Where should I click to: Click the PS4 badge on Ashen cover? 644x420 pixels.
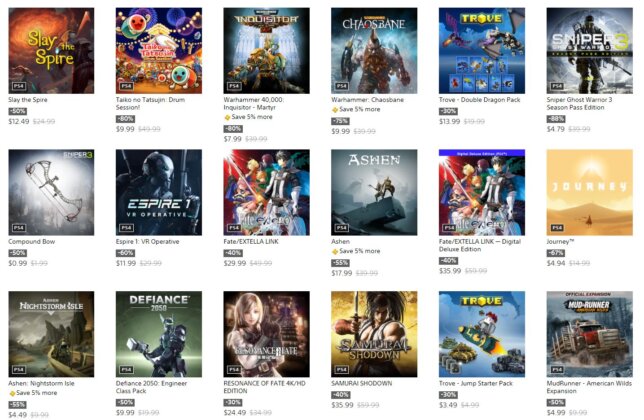(x=341, y=228)
